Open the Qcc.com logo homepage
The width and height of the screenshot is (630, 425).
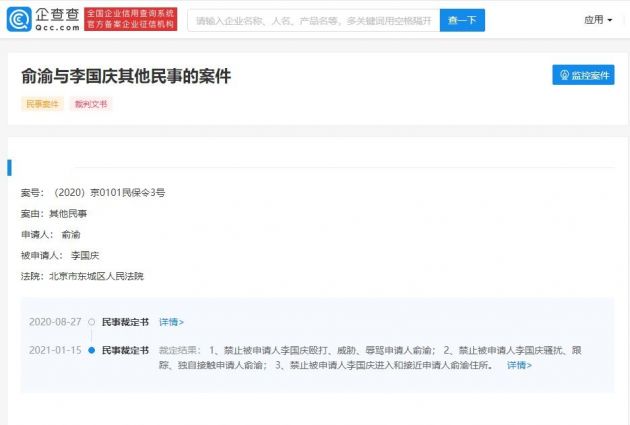coord(43,19)
